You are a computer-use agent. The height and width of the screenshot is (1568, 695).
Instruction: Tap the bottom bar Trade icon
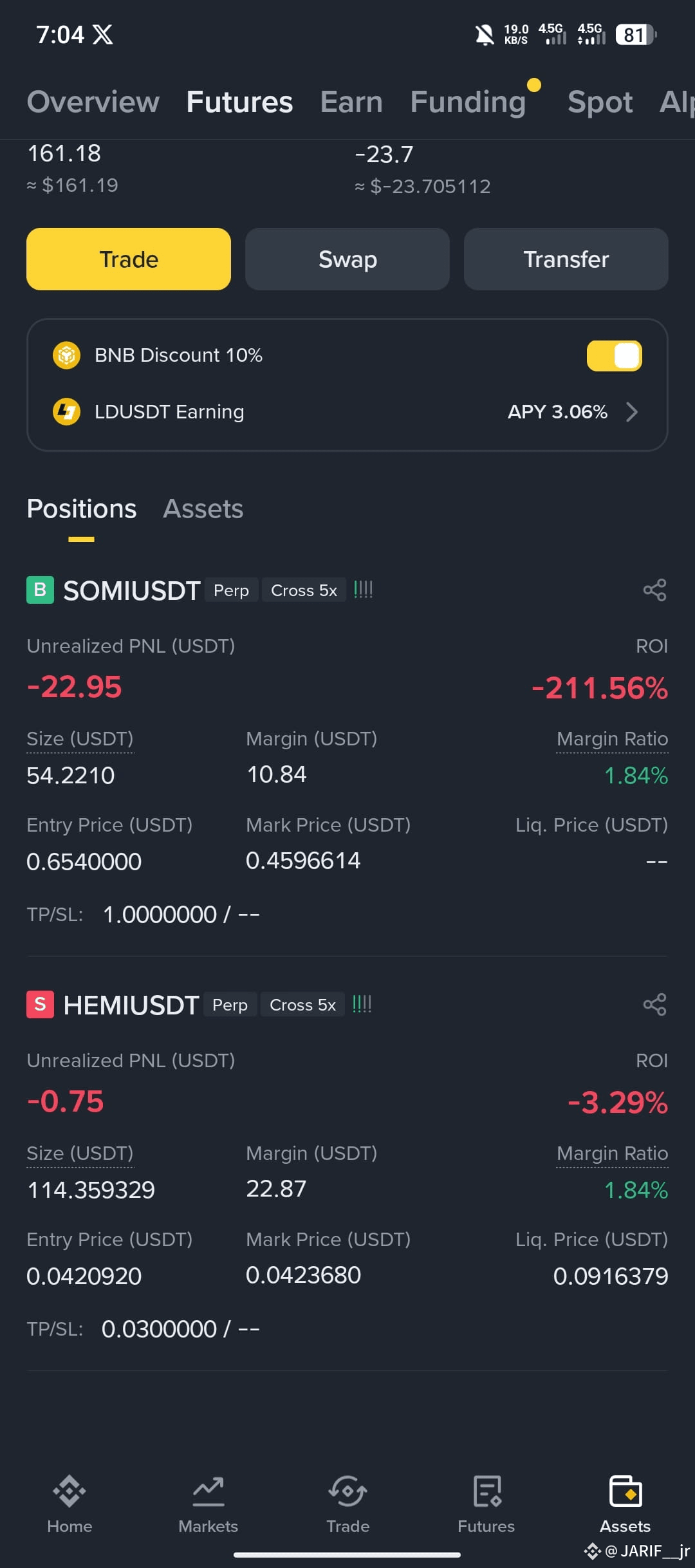click(347, 1491)
